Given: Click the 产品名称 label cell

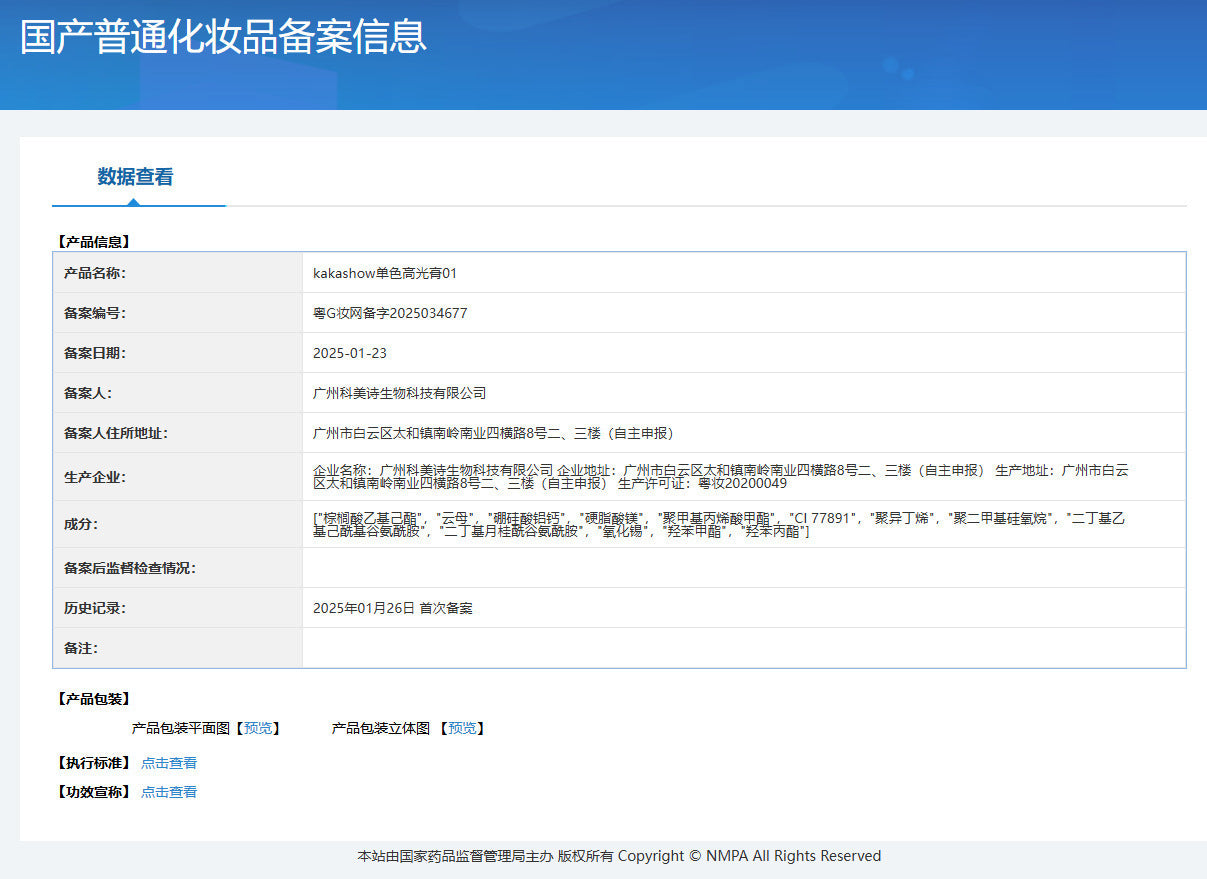Looking at the screenshot, I should pyautogui.click(x=95, y=273).
